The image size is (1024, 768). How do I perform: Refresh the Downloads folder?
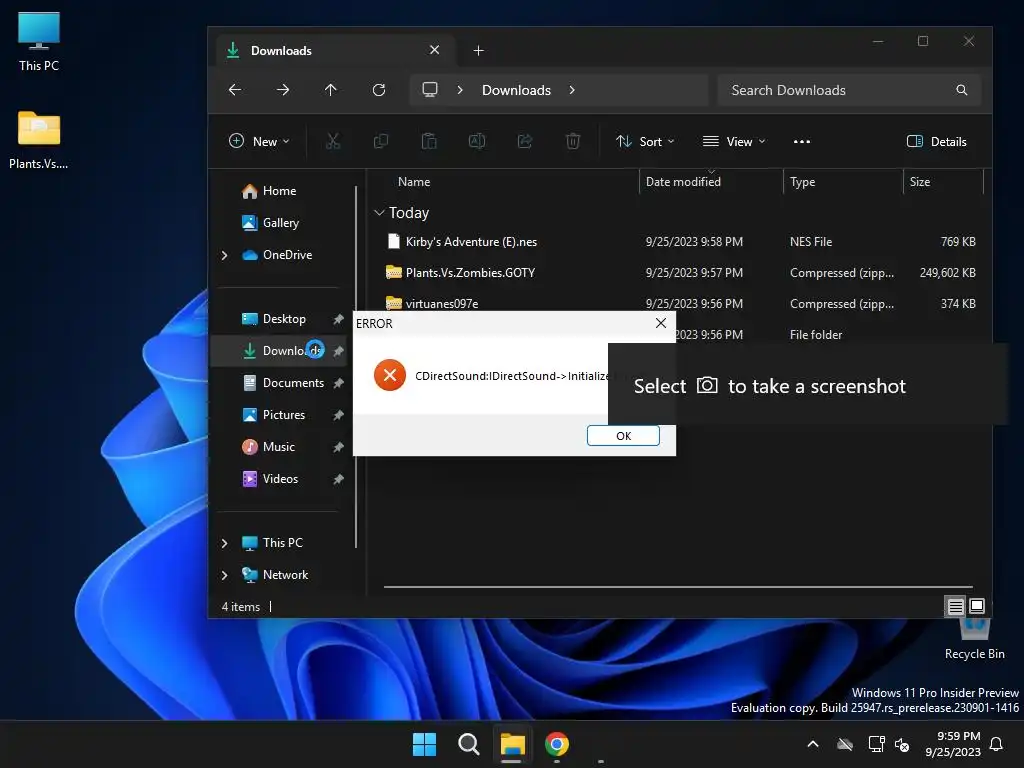pyautogui.click(x=379, y=90)
